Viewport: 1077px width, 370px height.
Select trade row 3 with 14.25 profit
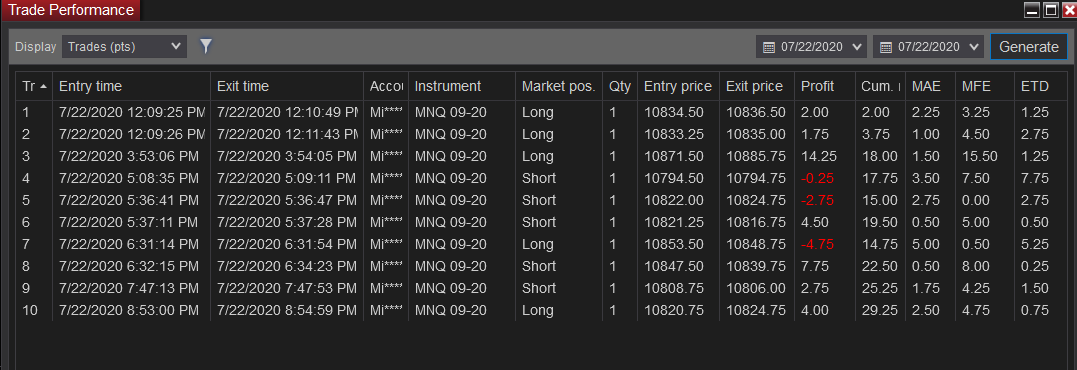pos(541,156)
